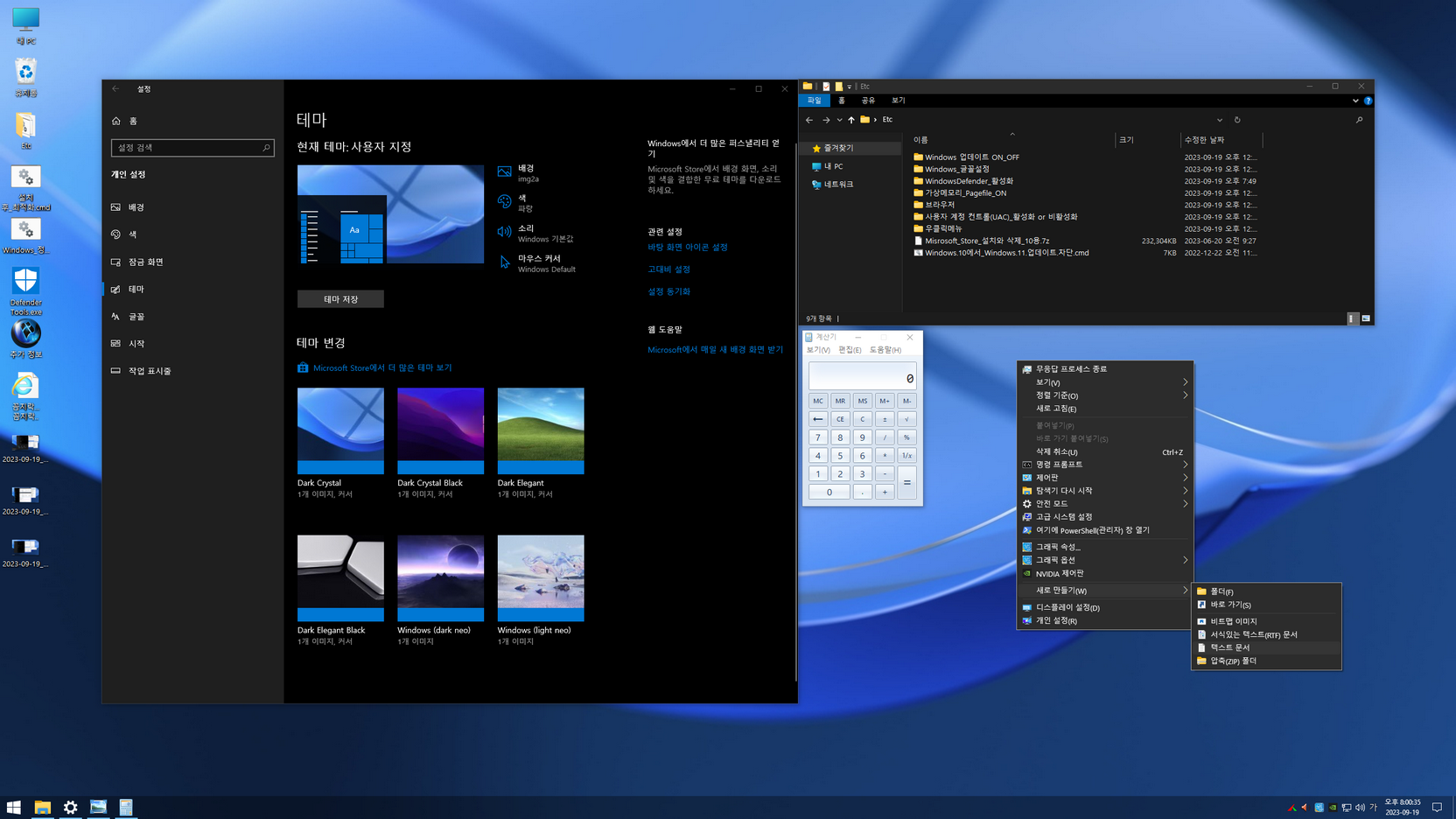Open File Explorer from the taskbar
1456x819 pixels.
point(42,808)
